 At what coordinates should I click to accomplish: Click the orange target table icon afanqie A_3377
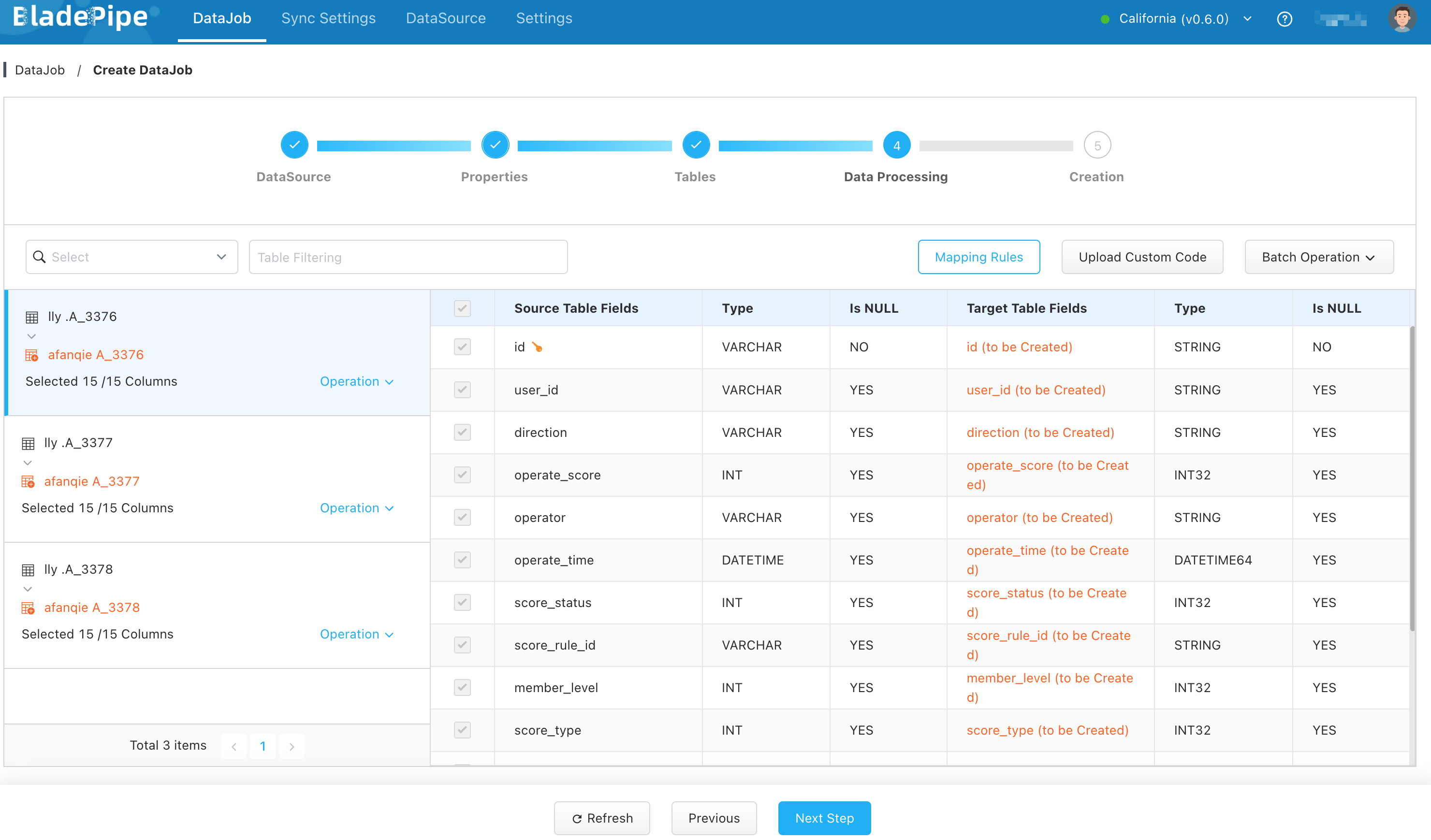pyautogui.click(x=28, y=481)
